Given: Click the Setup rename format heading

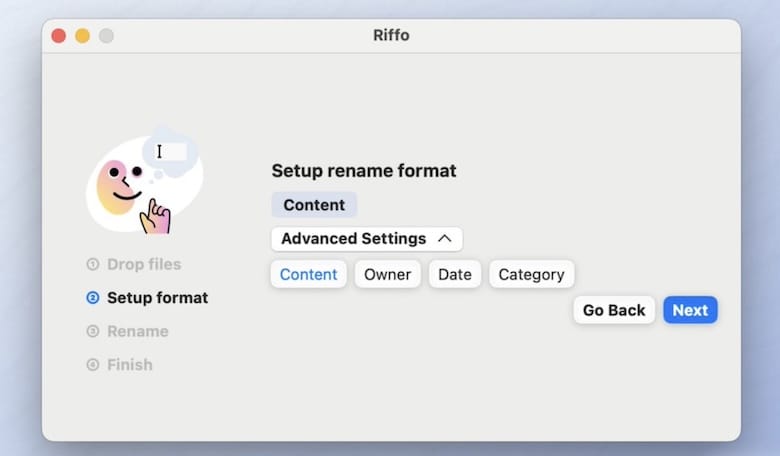Looking at the screenshot, I should (364, 171).
